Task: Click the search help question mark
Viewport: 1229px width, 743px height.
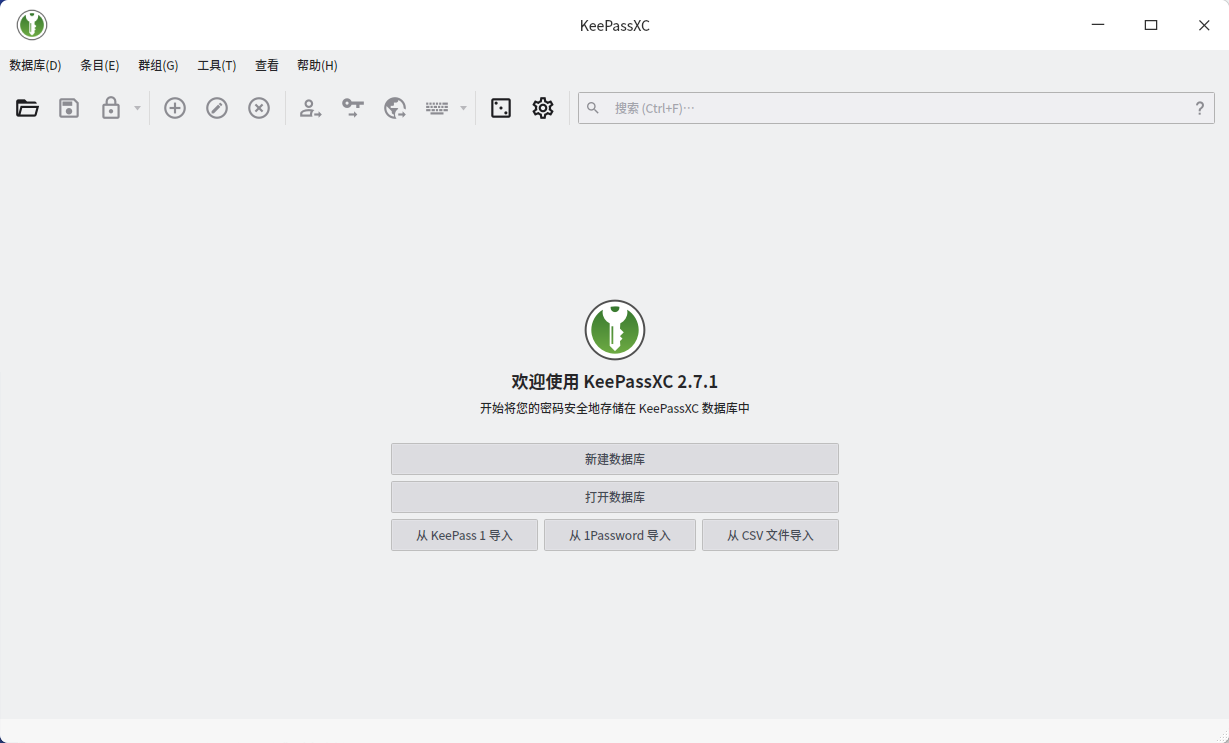Action: coord(1200,108)
